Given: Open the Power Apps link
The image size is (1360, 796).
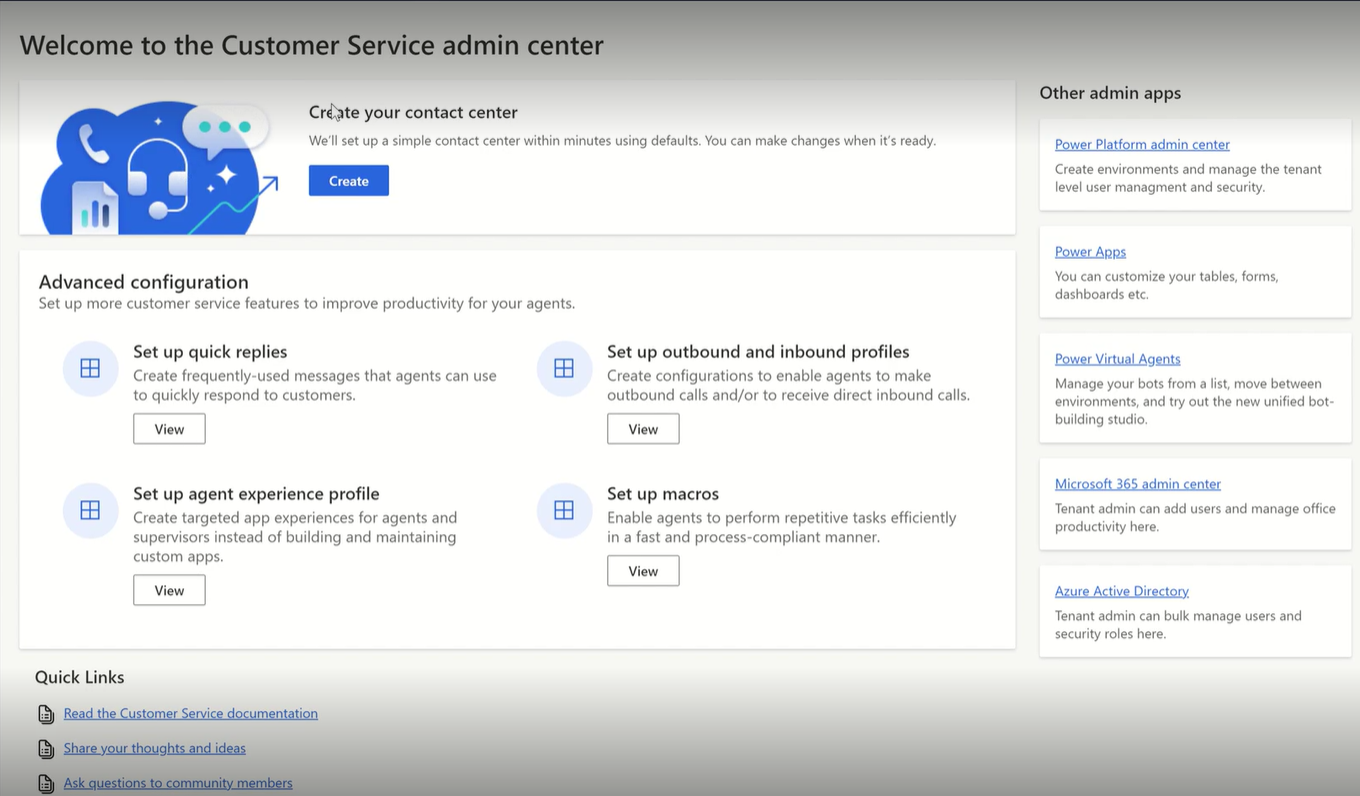Looking at the screenshot, I should [1089, 251].
